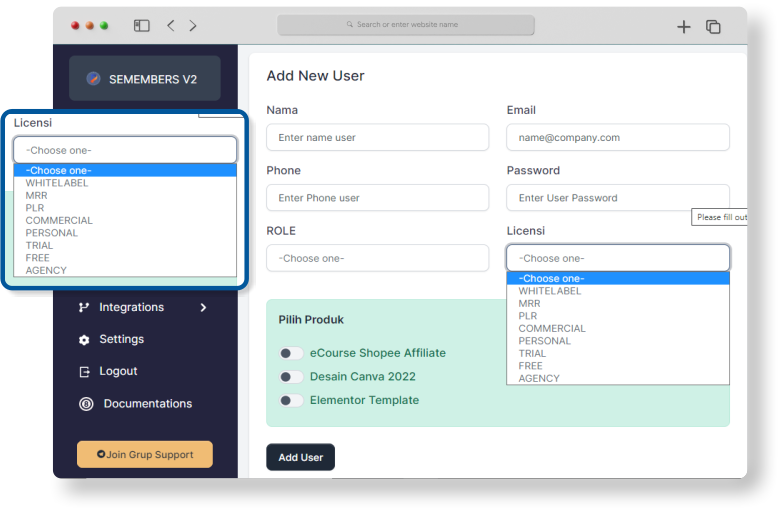Viewport: 780px width, 510px height.
Task: Click the Settings gear icon in the sidebar
Action: pos(84,340)
